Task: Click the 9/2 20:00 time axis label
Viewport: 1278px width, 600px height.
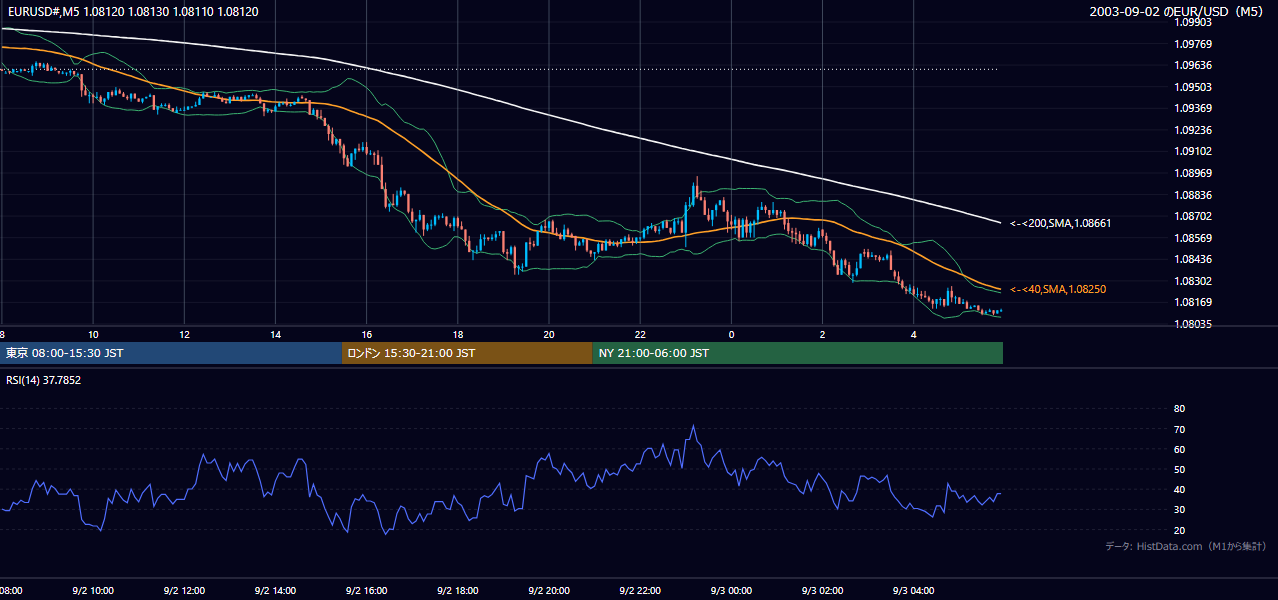Action: pyautogui.click(x=548, y=591)
